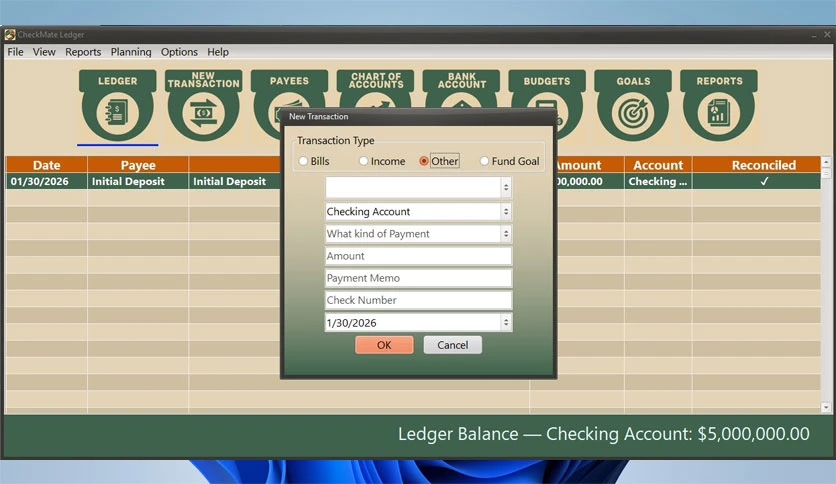Expand the What kind of Payment dropdown

pyautogui.click(x=506, y=233)
